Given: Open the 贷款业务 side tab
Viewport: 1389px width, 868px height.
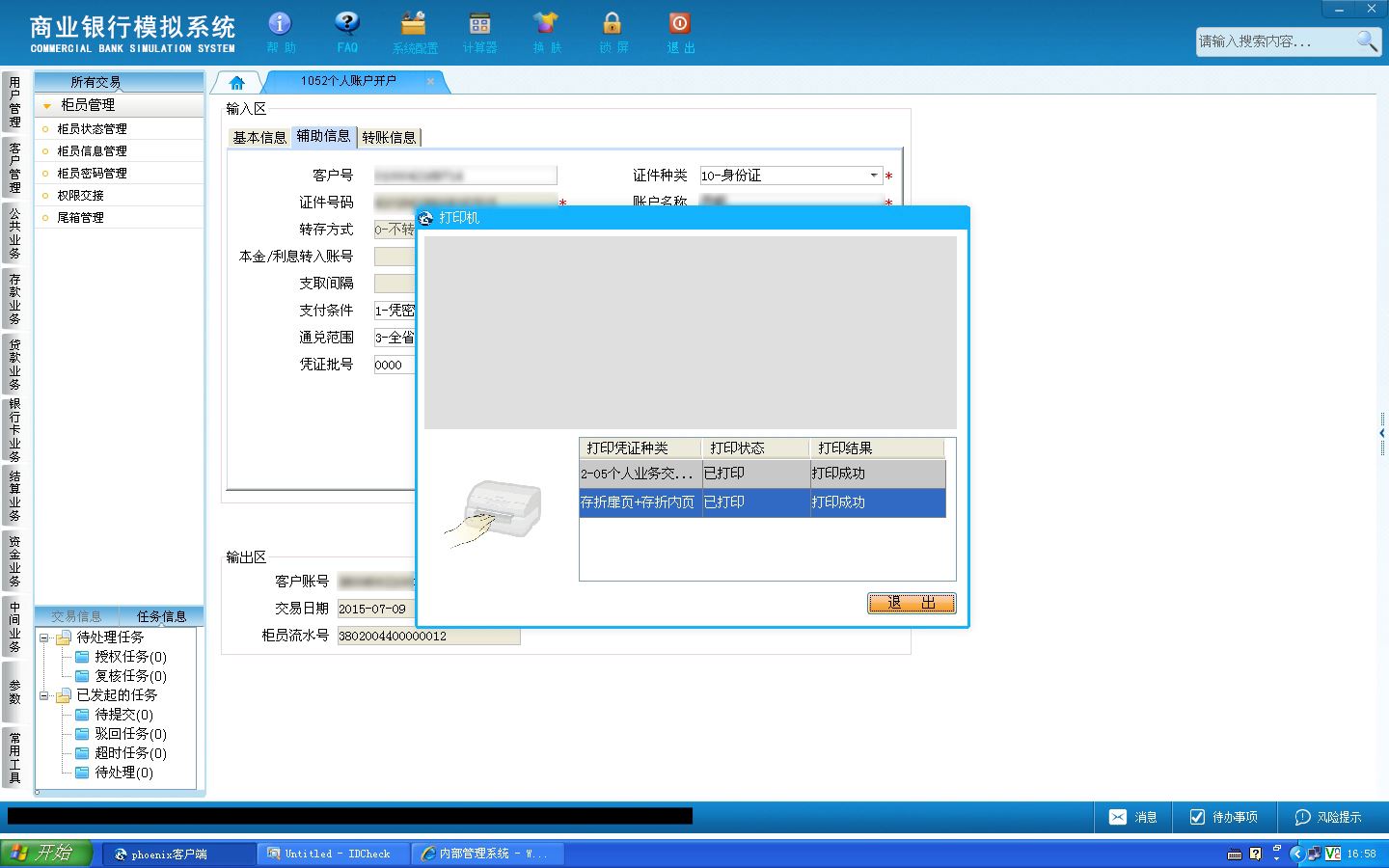Looking at the screenshot, I should (x=14, y=364).
